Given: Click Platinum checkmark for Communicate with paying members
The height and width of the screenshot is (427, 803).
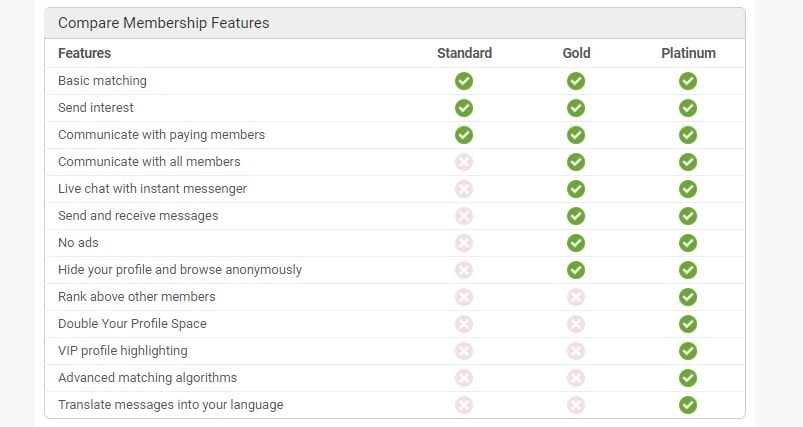Looking at the screenshot, I should click(688, 135).
